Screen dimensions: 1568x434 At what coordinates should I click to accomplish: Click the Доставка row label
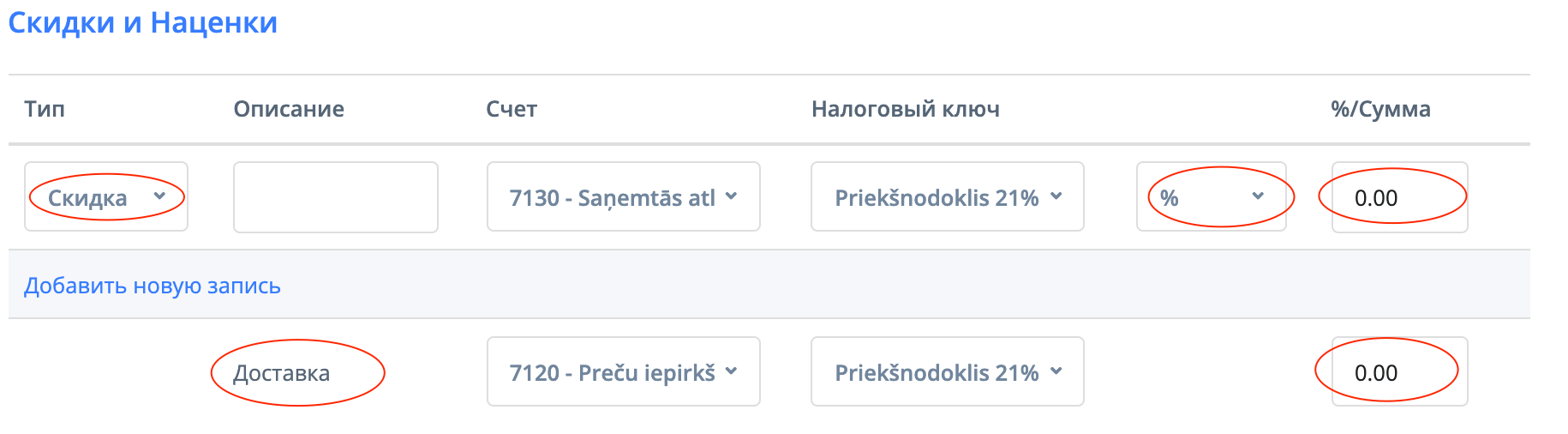[x=282, y=373]
